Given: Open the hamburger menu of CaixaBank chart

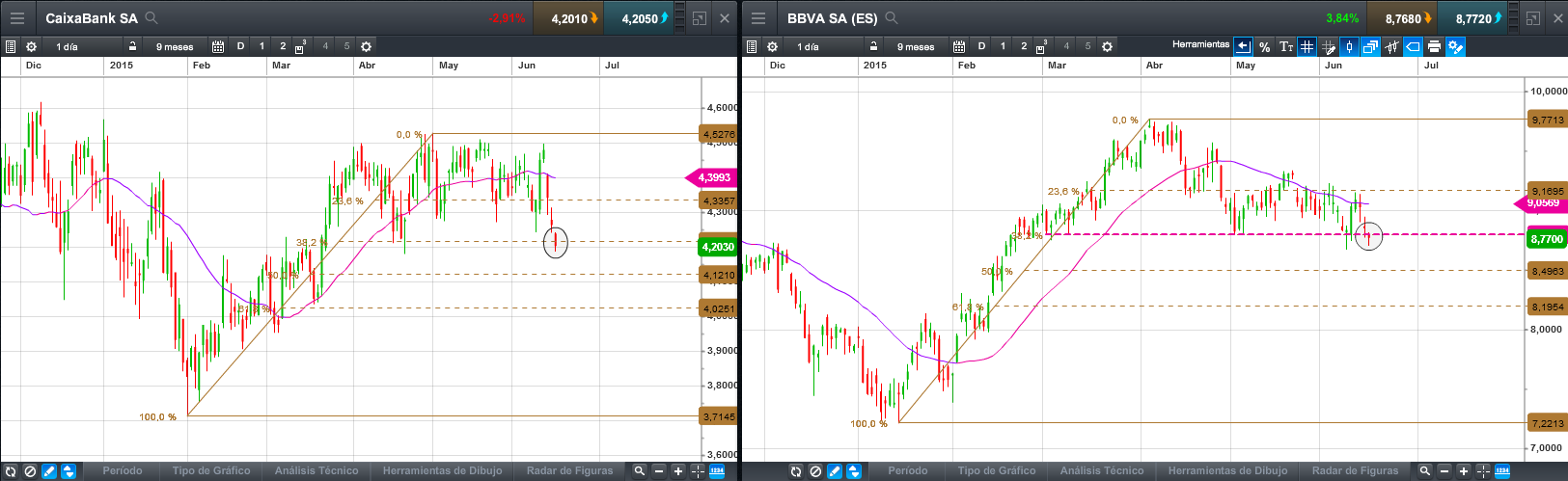Looking at the screenshot, I should coord(17,18).
